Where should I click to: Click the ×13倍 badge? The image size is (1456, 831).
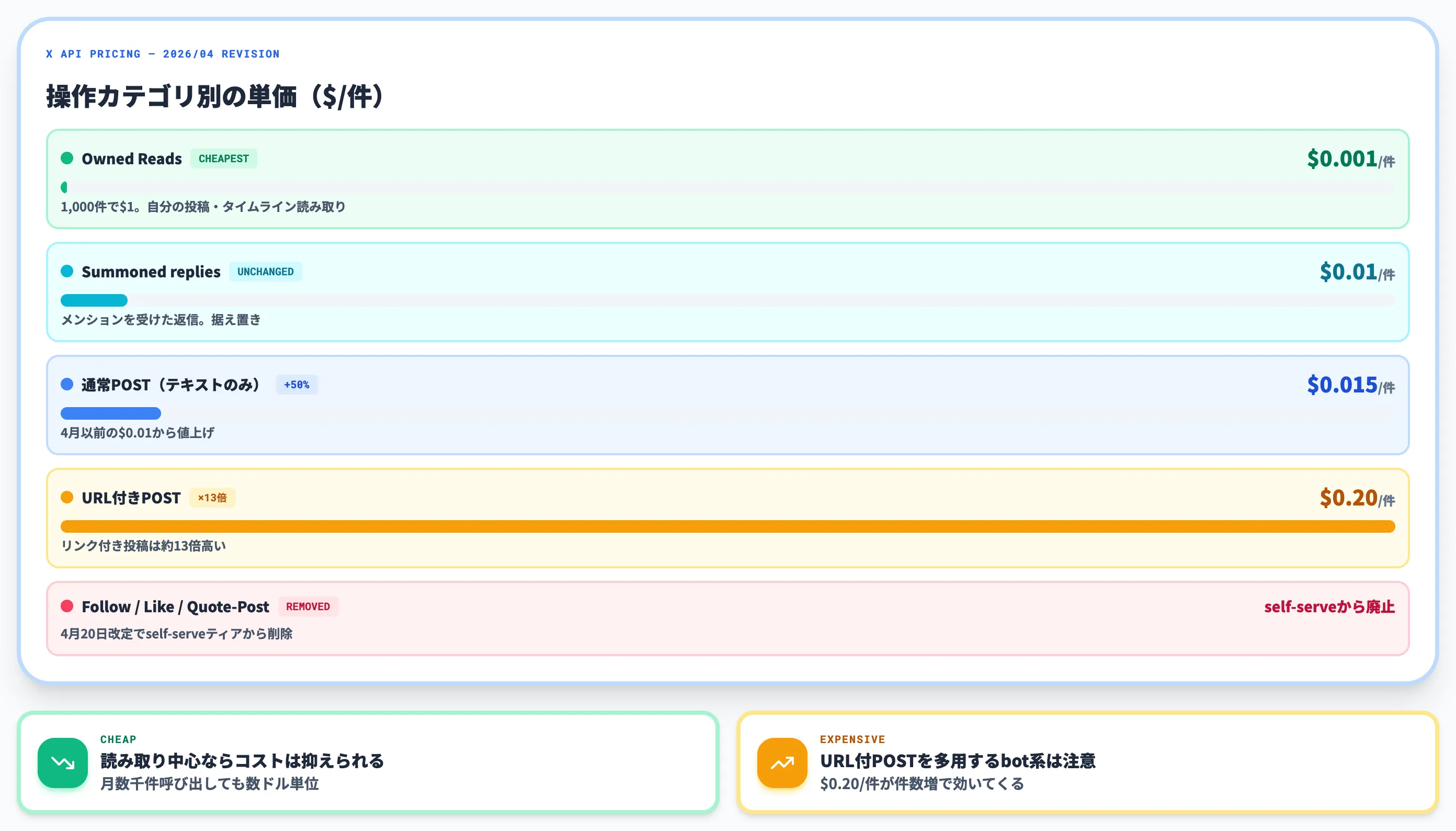coord(212,498)
